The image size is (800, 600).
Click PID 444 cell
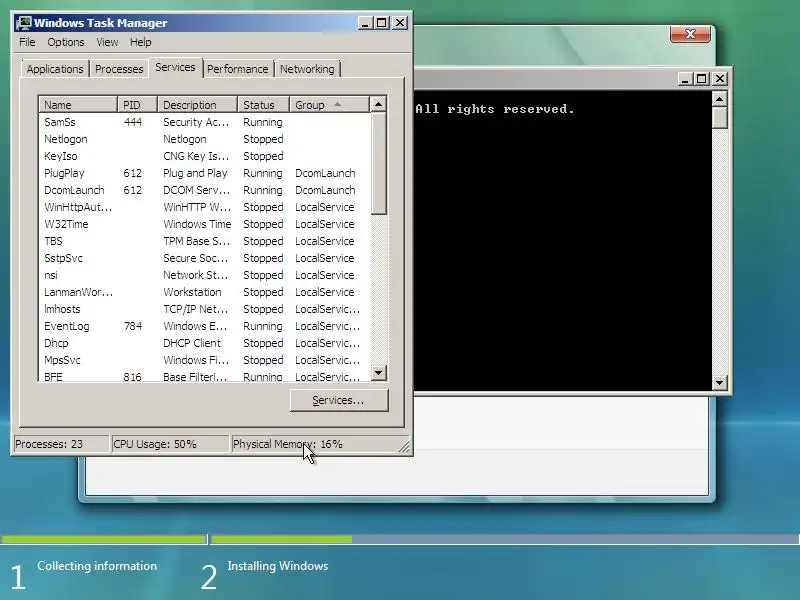click(133, 122)
